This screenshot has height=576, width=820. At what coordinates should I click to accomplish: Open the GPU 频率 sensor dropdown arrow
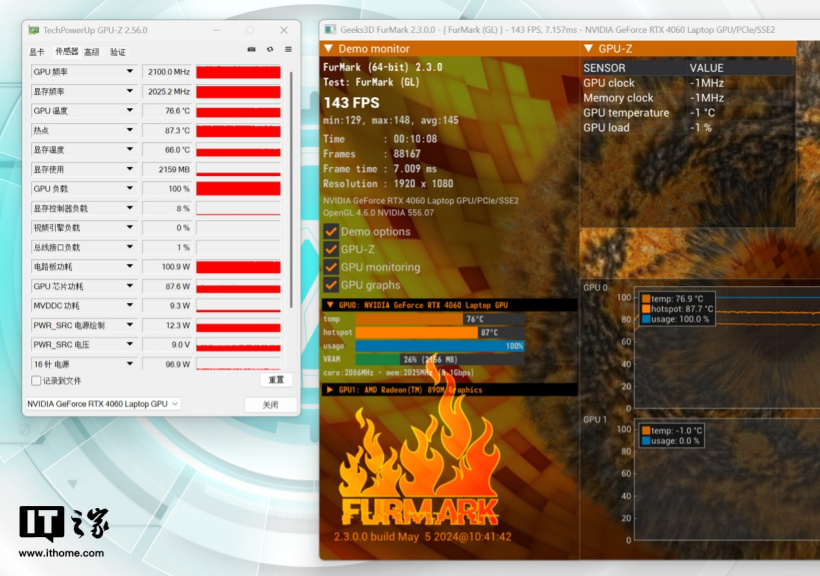129,72
